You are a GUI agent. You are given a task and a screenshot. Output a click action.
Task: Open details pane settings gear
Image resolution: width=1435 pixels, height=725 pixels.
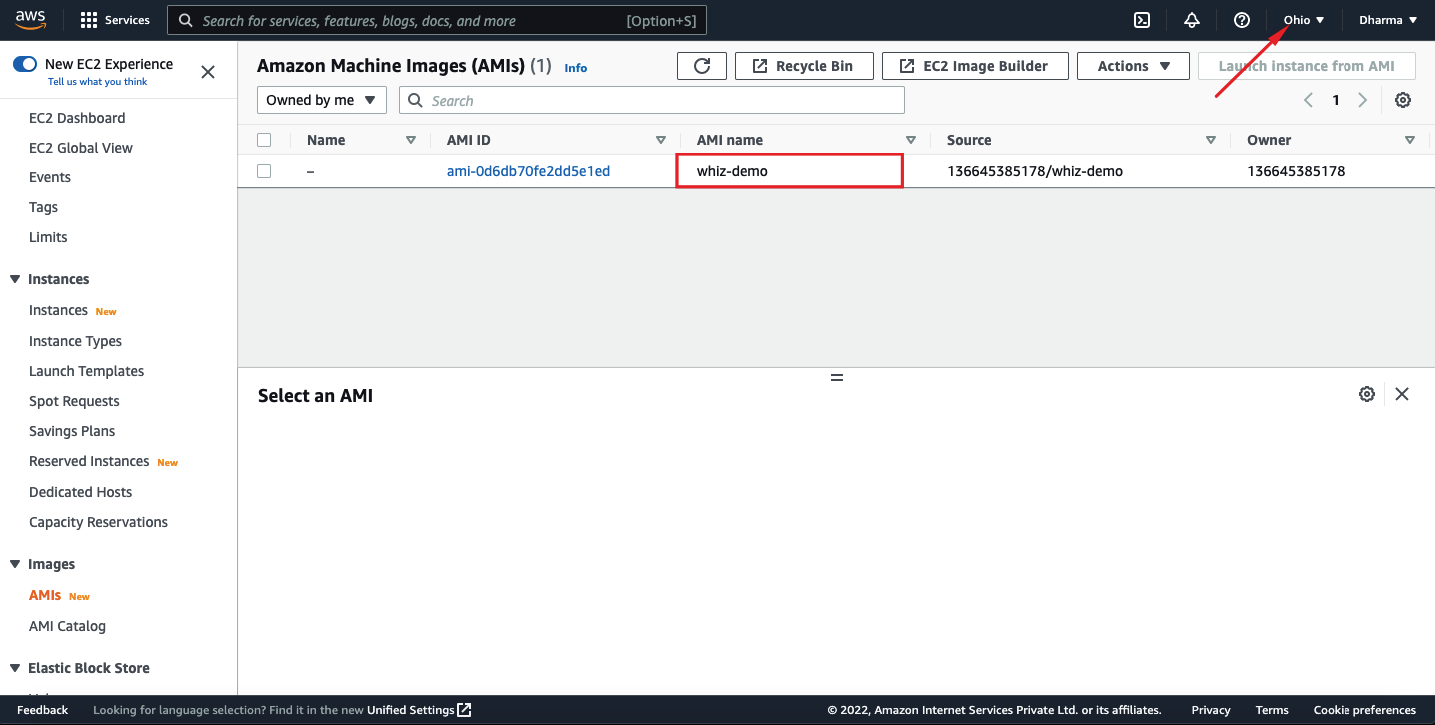1367,394
